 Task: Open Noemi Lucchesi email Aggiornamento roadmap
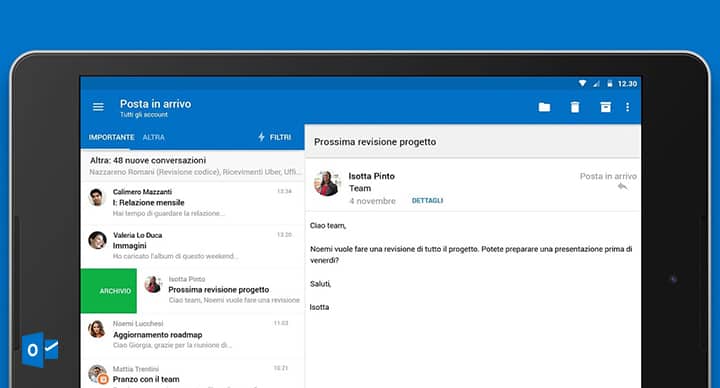point(192,335)
